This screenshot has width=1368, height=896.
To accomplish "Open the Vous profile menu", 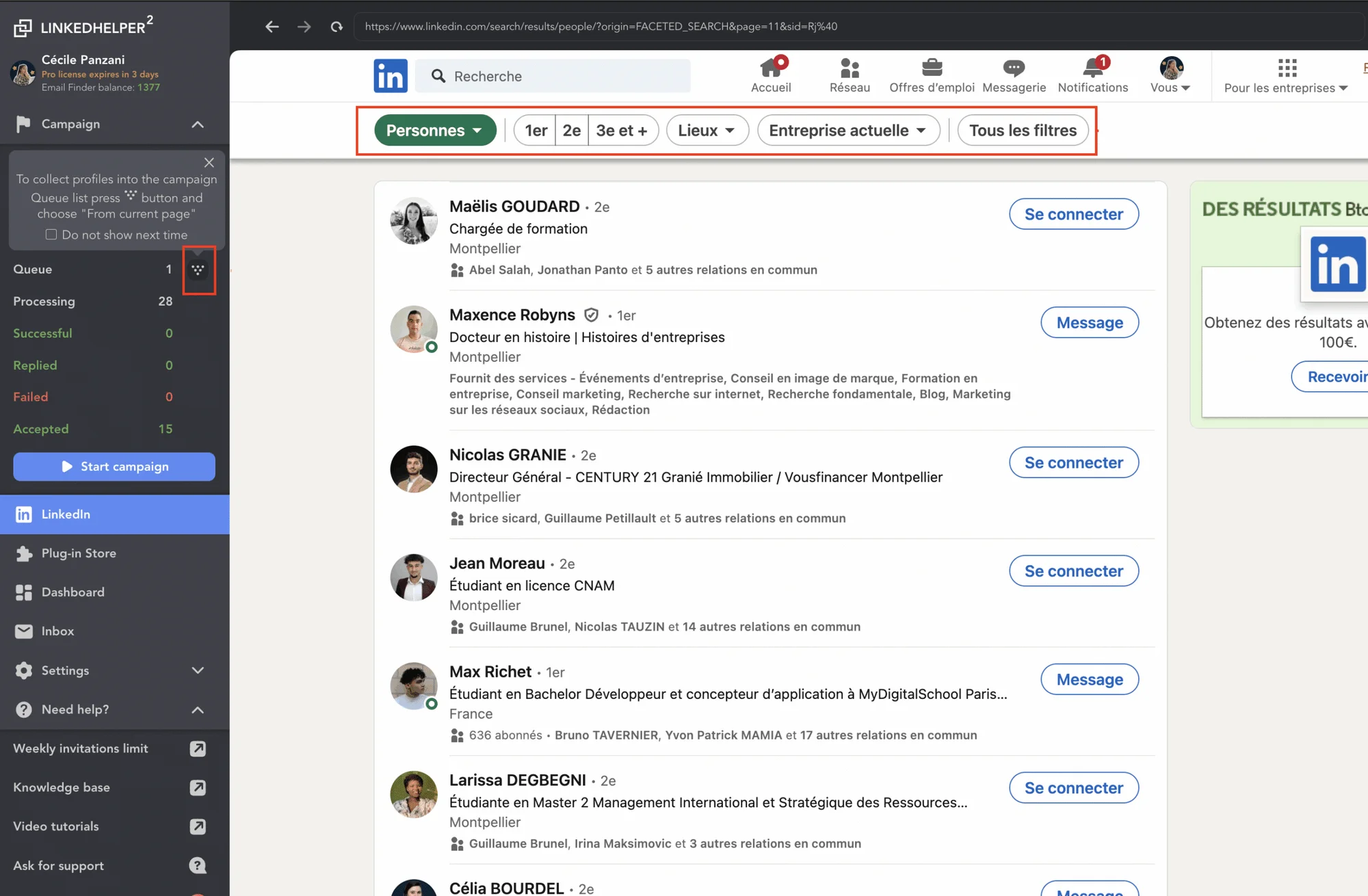I will click(1170, 76).
